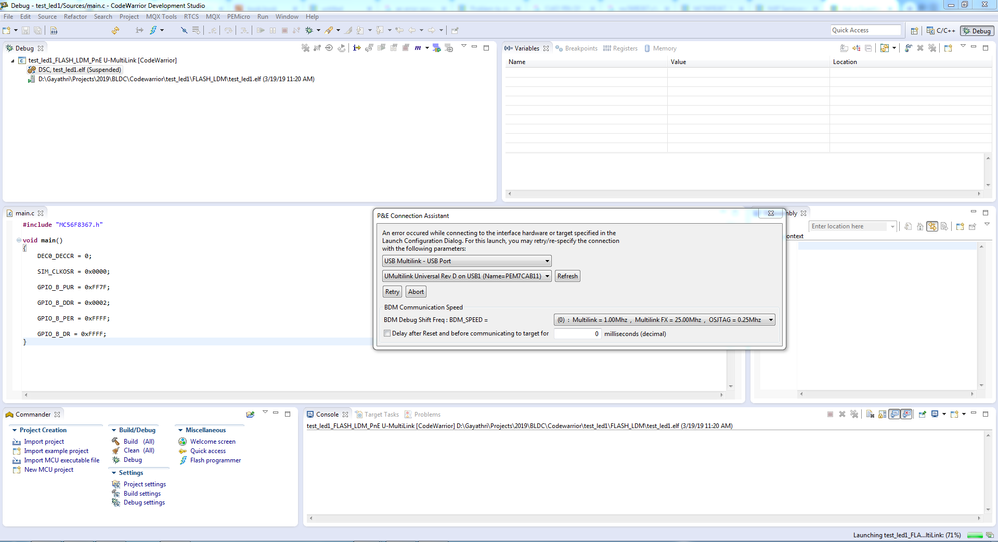This screenshot has width=998, height=542.
Task: Click the Flash programmer lightning icon in toolbar
Action: coord(153,31)
